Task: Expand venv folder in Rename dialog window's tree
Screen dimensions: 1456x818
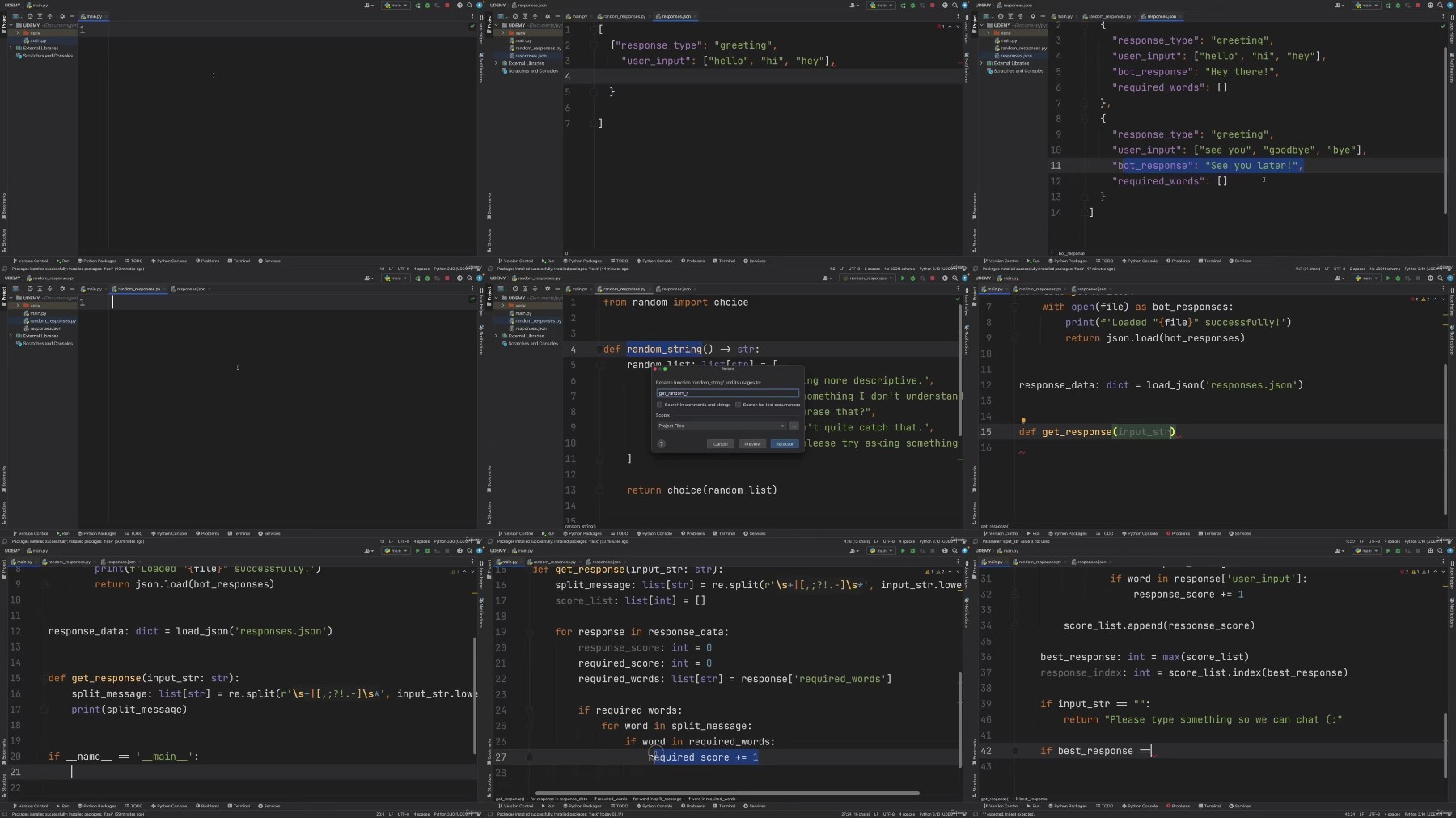Action: (x=503, y=306)
